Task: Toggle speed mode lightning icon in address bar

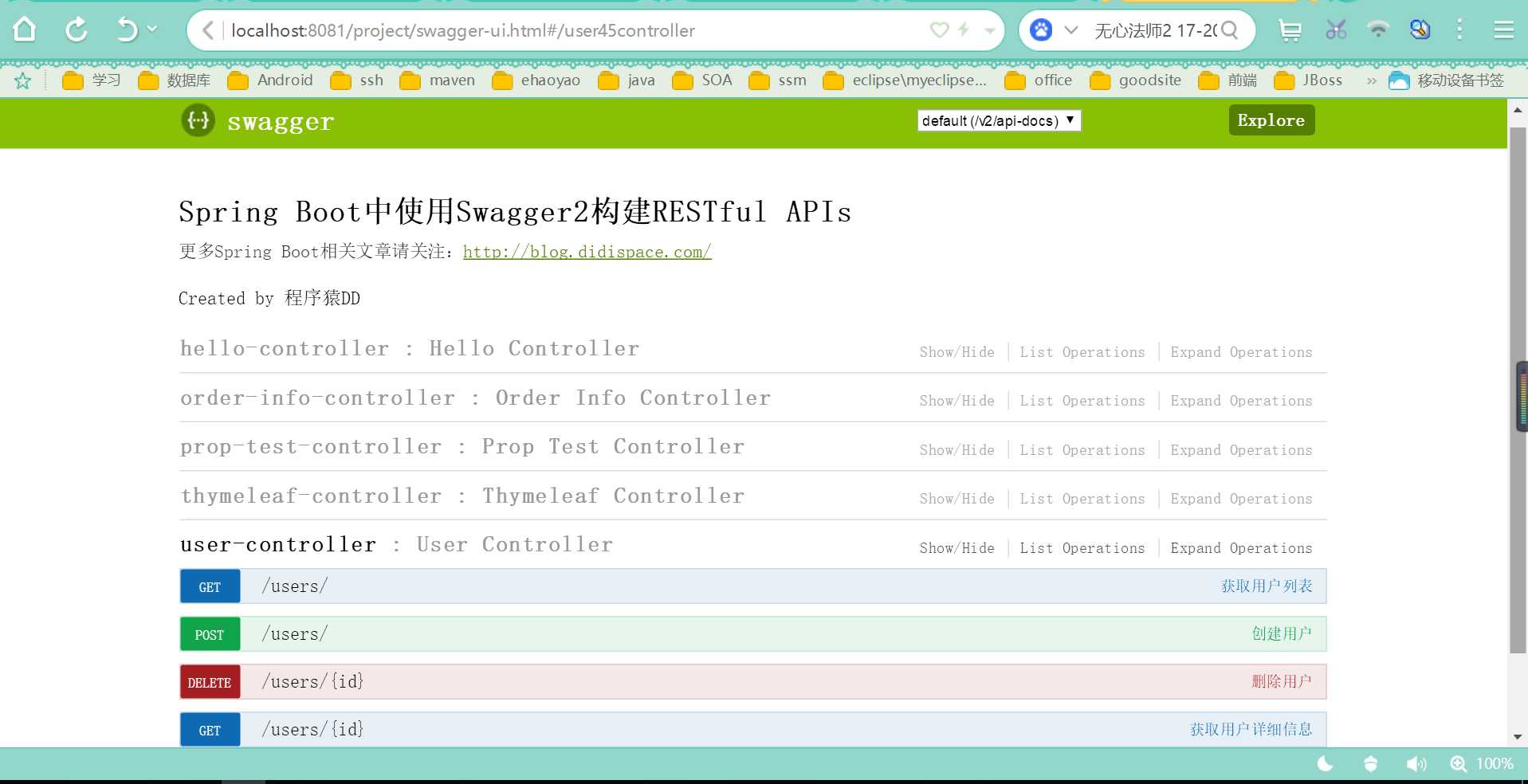Action: pyautogui.click(x=964, y=30)
